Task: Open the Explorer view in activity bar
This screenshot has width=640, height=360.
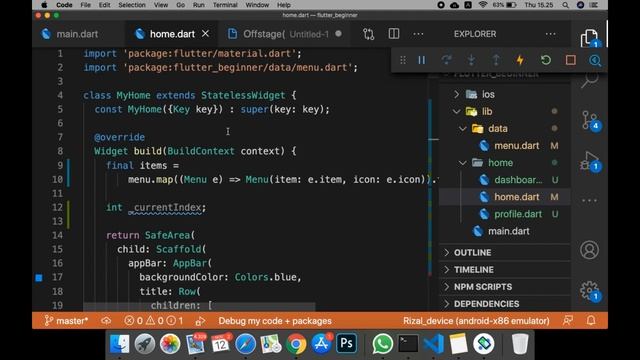Action: (x=589, y=38)
